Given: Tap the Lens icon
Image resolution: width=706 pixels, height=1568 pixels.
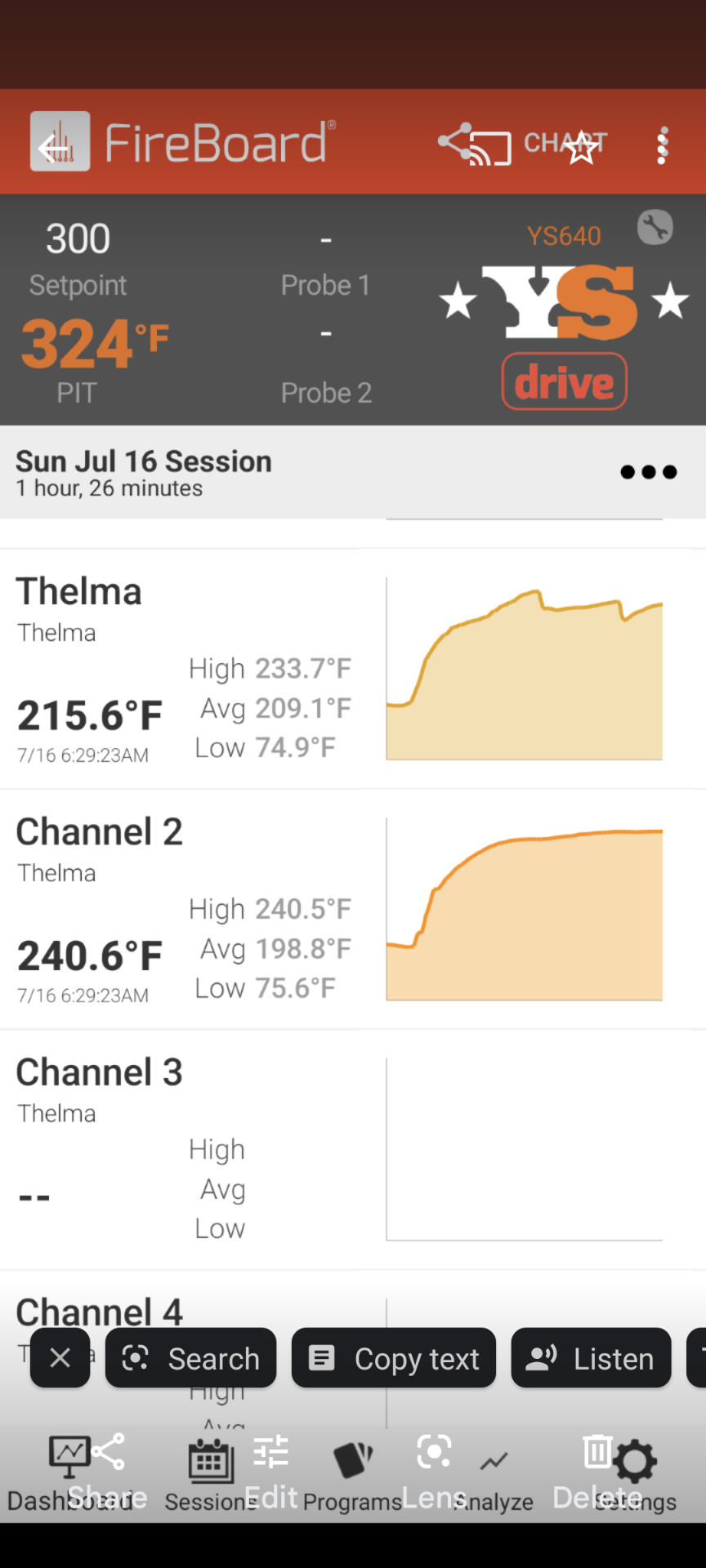Looking at the screenshot, I should coord(434,1452).
